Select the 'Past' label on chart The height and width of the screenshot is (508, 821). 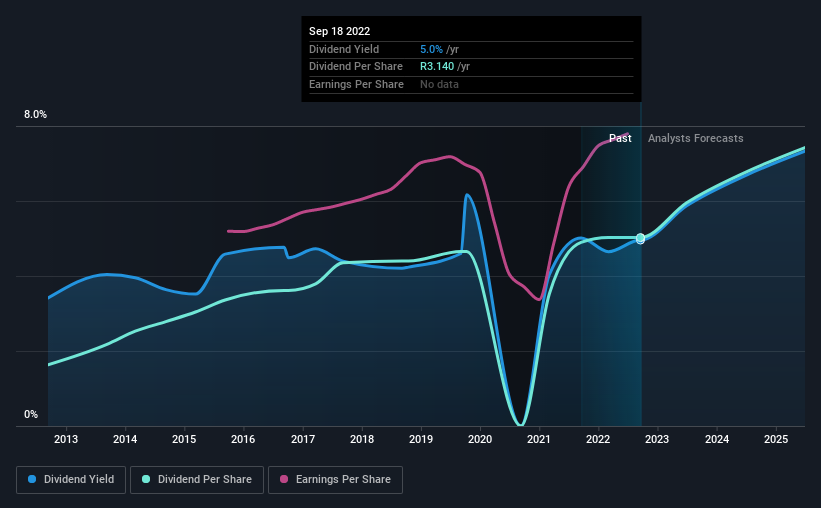[620, 138]
